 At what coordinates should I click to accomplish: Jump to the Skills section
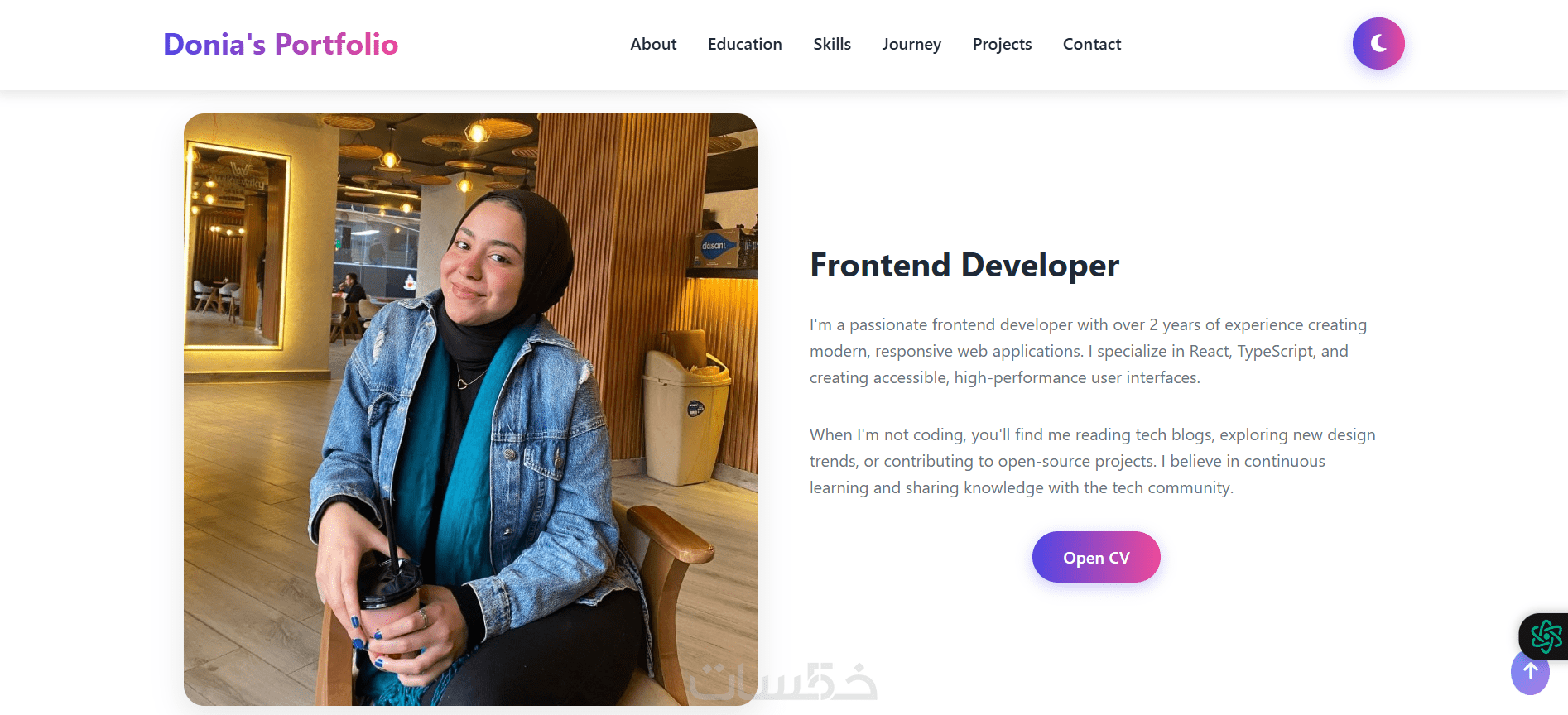tap(831, 44)
